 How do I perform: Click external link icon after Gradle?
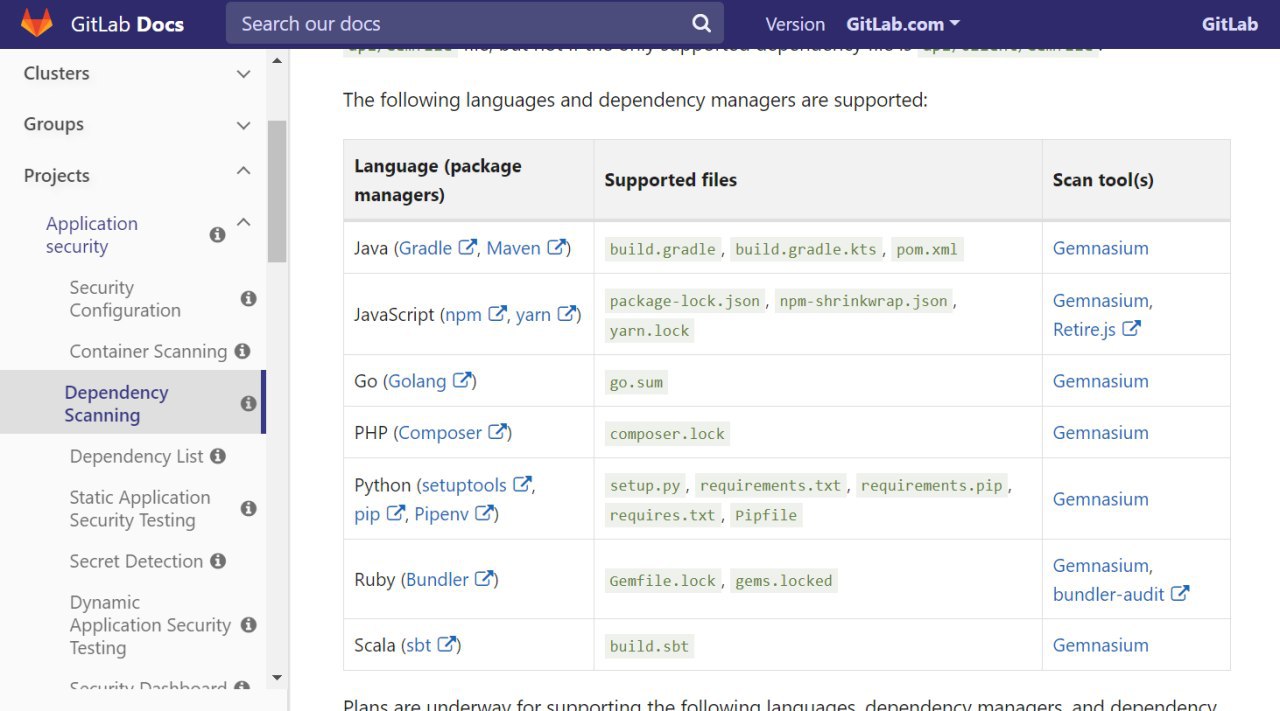tap(467, 247)
